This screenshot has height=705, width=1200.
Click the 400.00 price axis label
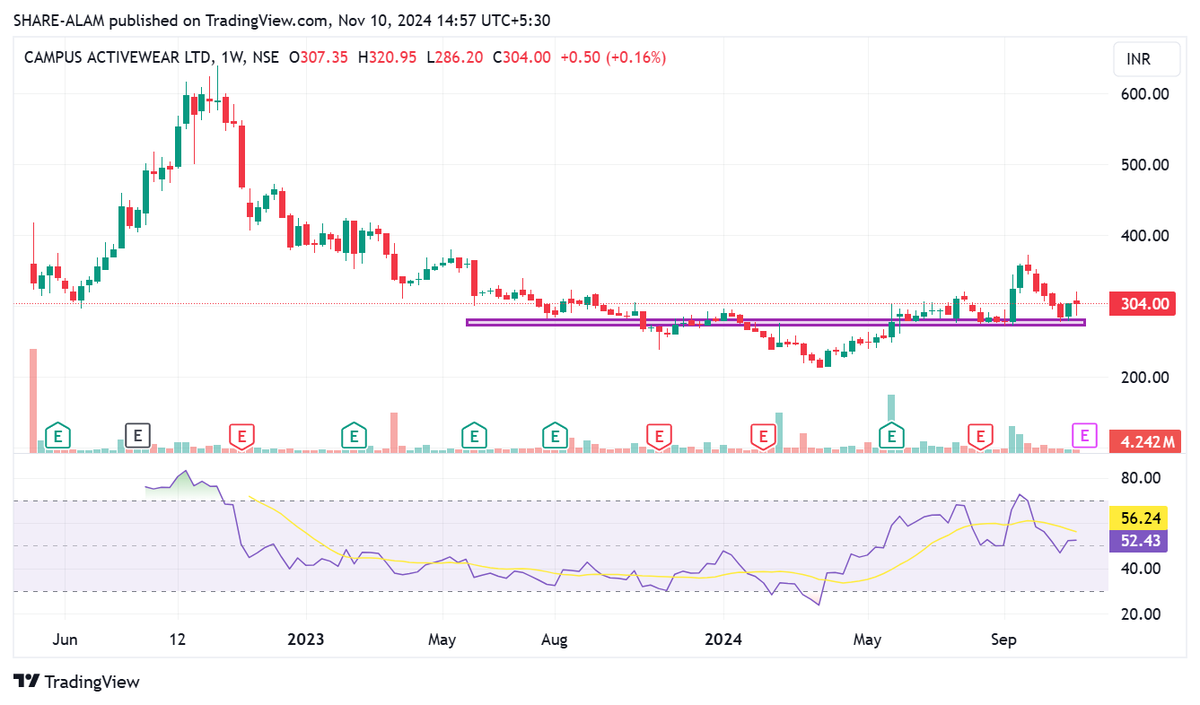pyautogui.click(x=1145, y=236)
